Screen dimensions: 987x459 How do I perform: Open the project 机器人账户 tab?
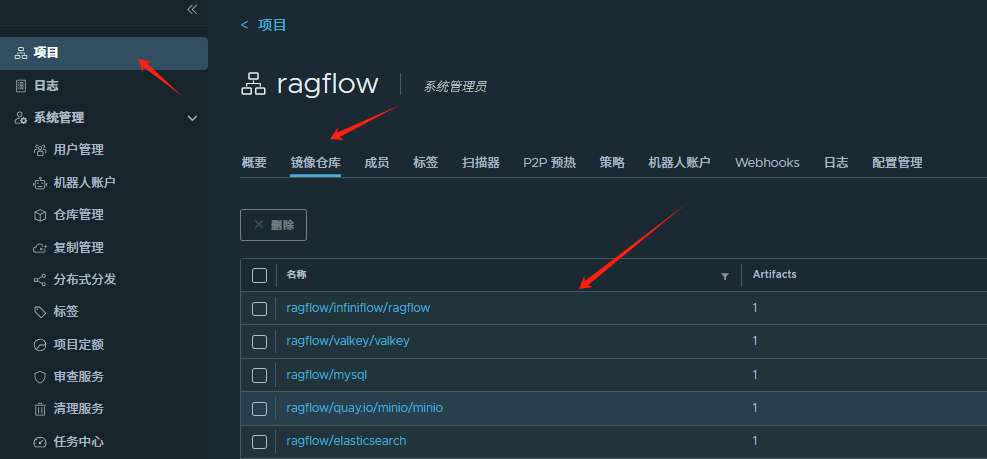pos(680,162)
